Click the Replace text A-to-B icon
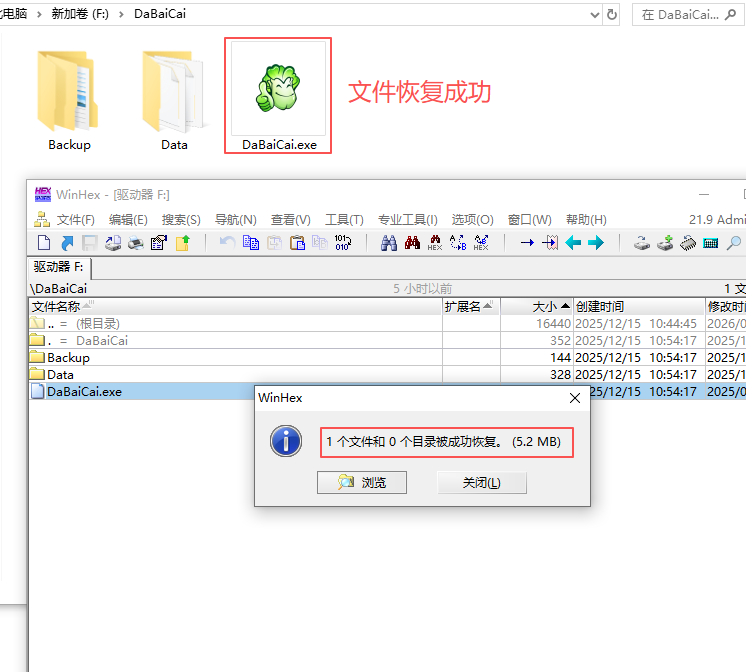This screenshot has width=746, height=672. coord(458,243)
